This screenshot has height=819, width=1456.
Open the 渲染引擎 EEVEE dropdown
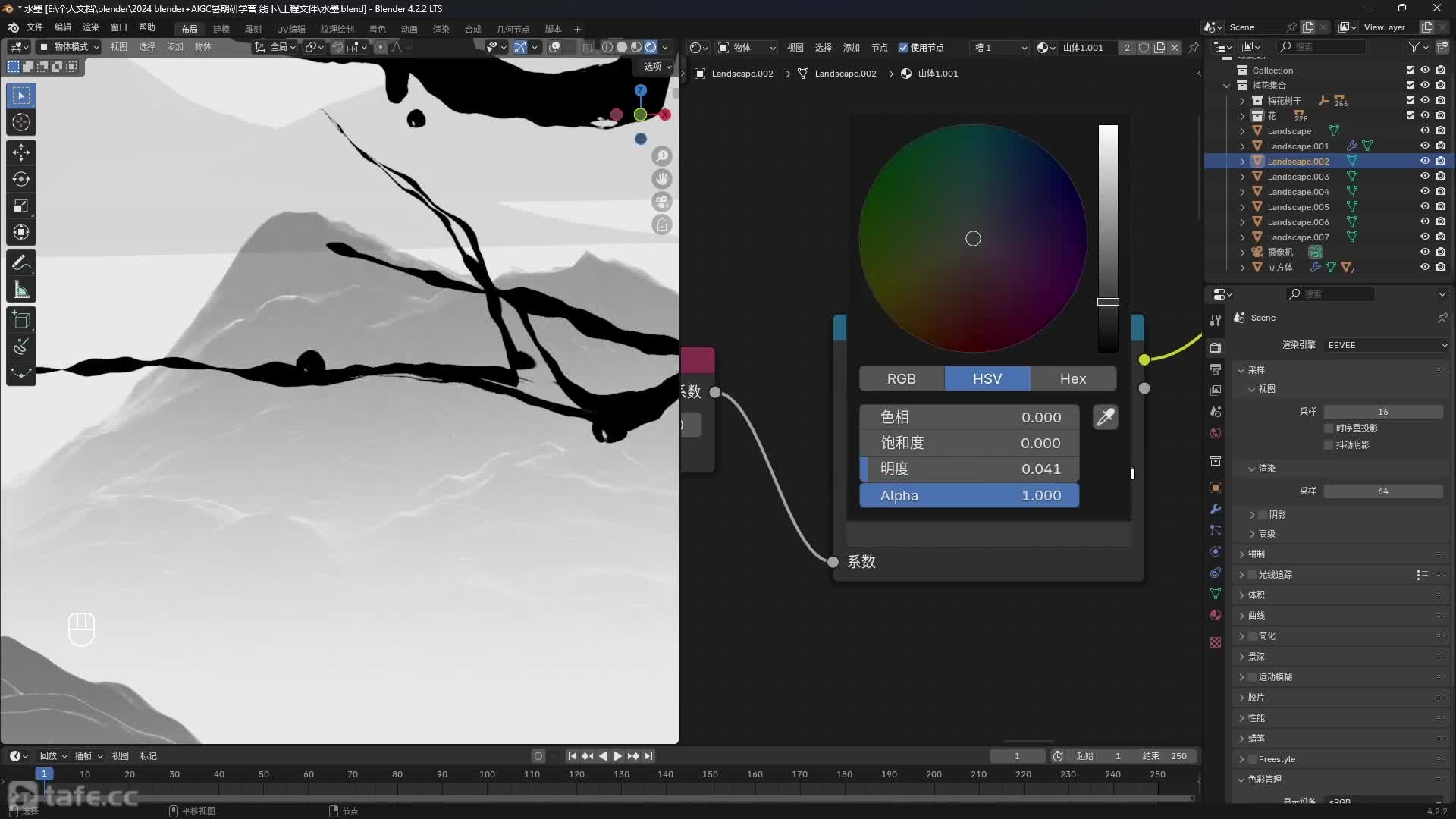click(x=1386, y=345)
